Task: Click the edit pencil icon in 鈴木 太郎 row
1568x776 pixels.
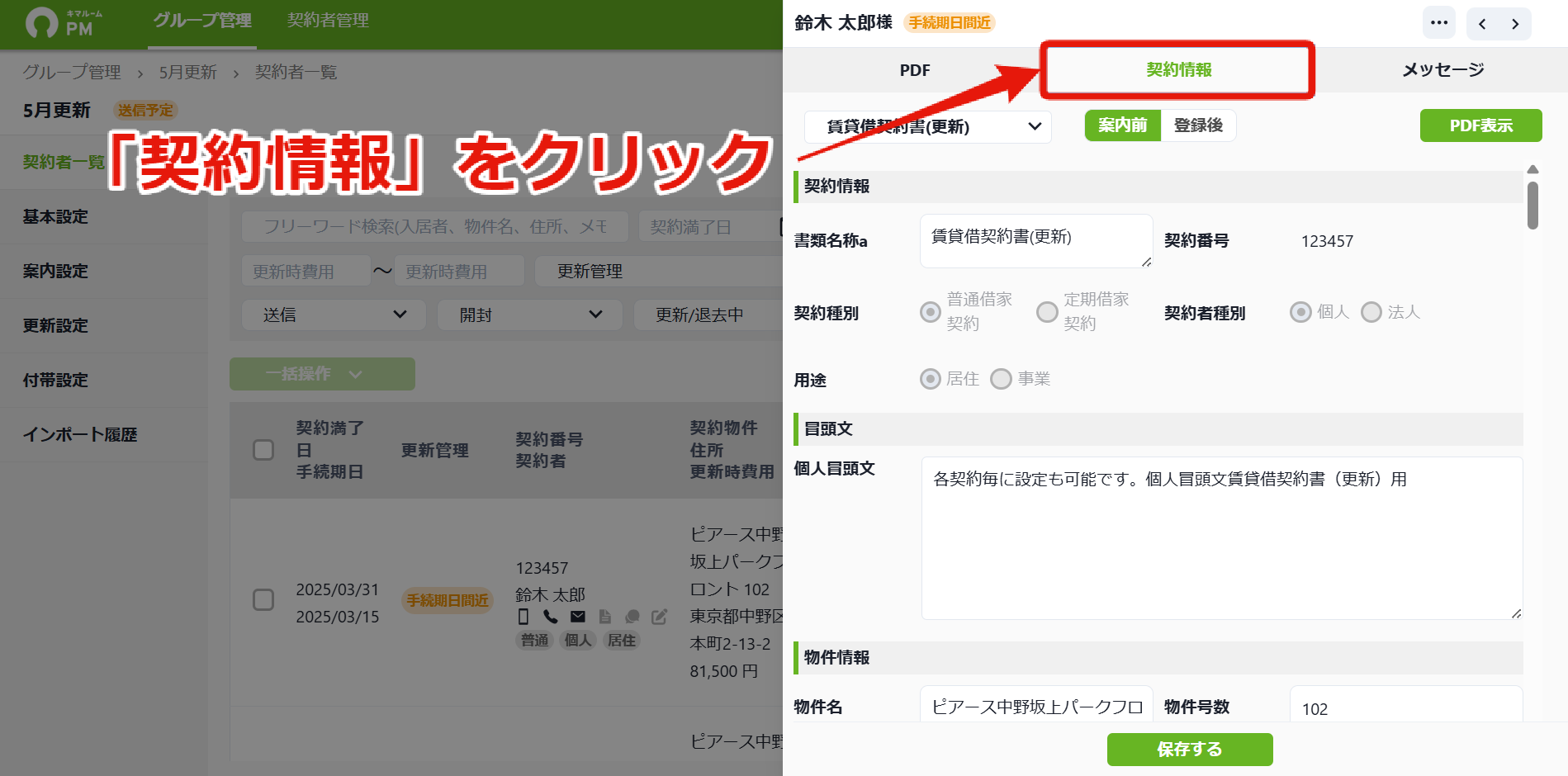Action: (659, 617)
